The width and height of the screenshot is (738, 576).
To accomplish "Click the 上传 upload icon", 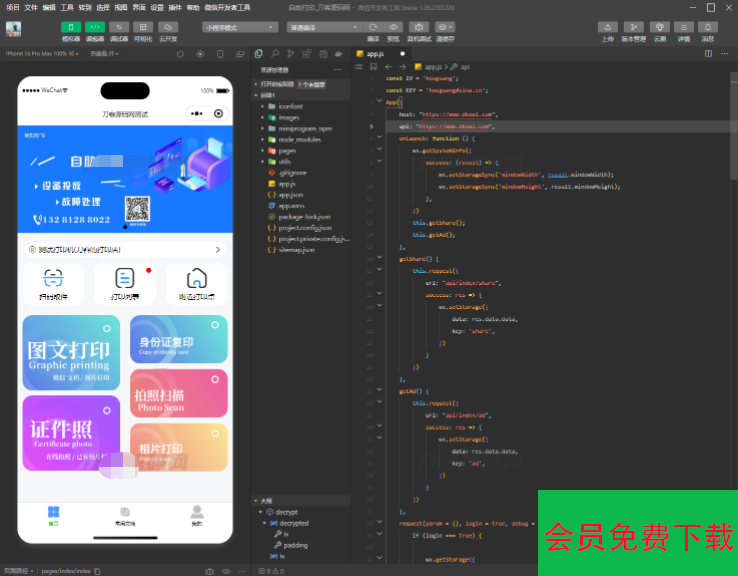I will 608,27.
